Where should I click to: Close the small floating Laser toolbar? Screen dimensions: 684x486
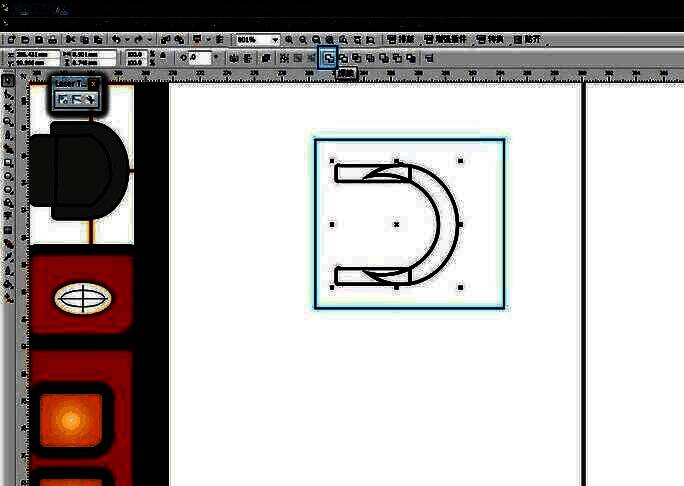point(94,84)
